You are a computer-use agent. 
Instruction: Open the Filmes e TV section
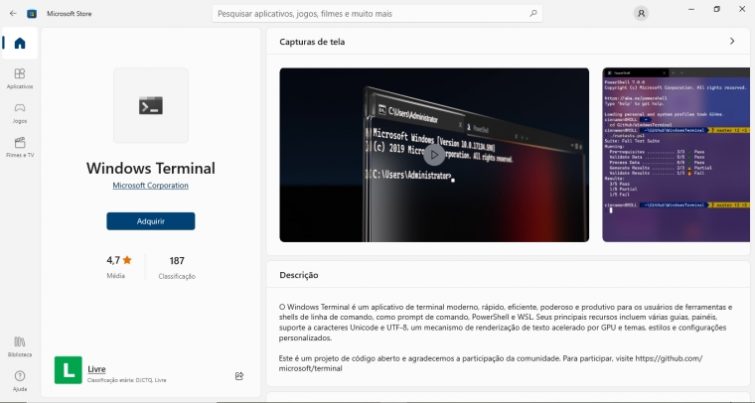[x=20, y=147]
